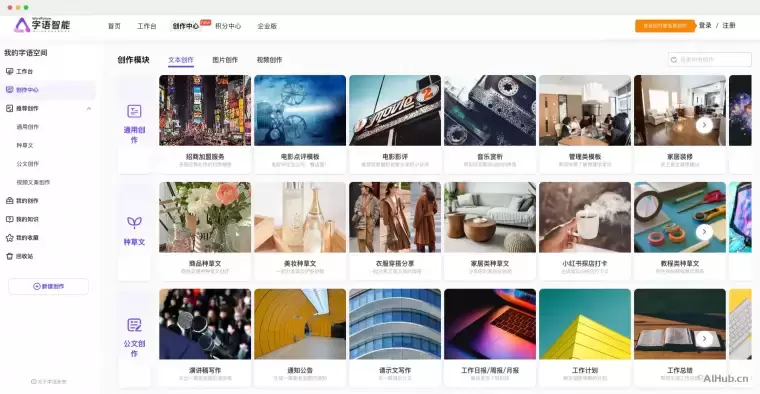Go to the 首页 top navigation item
760x394 pixels.
tap(114, 26)
